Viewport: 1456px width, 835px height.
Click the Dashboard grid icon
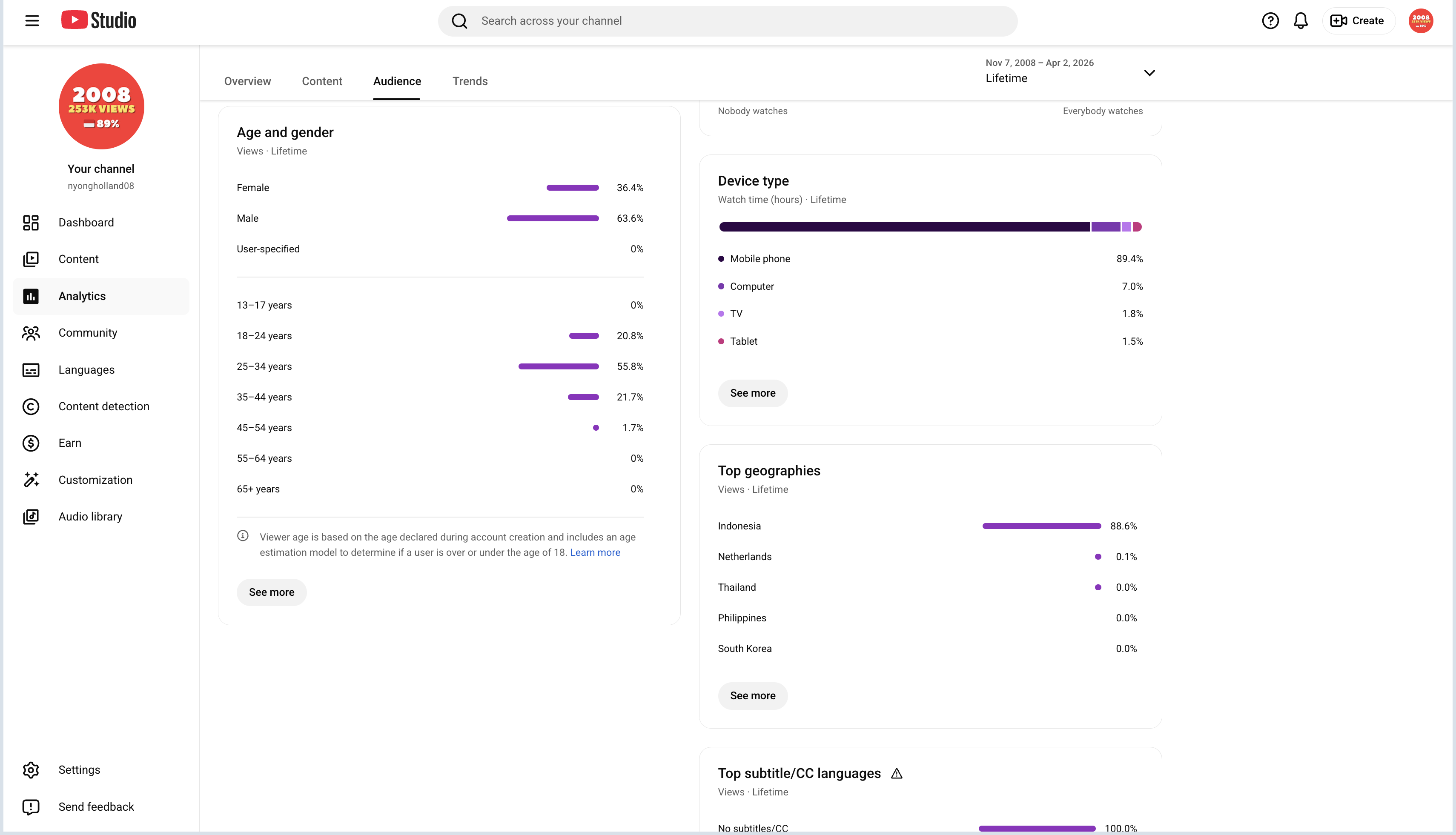pyautogui.click(x=31, y=223)
